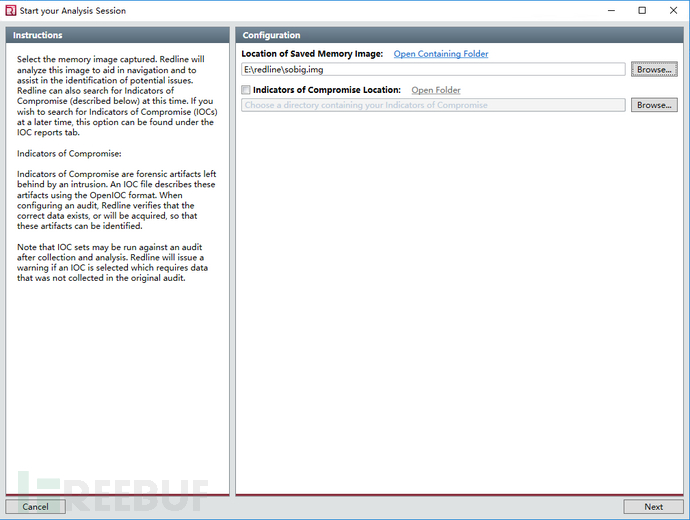690x520 pixels.
Task: Browse for the Indicators of Compromise directory
Action: tap(654, 105)
